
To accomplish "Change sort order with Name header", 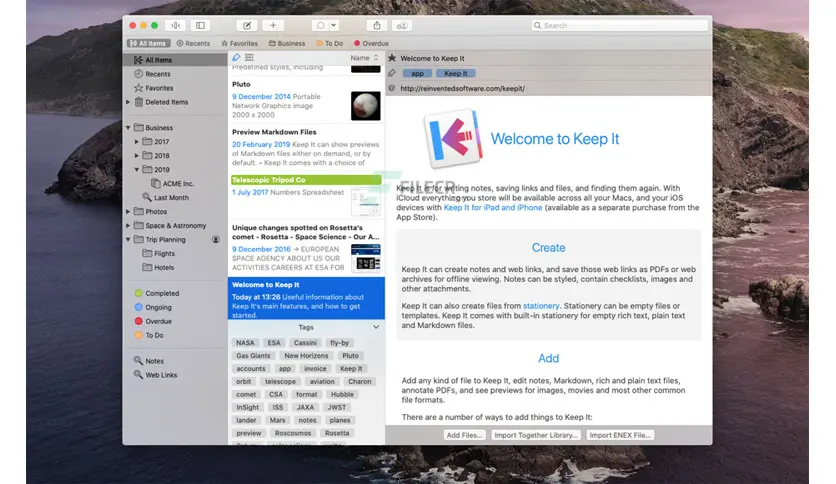I will (x=363, y=58).
